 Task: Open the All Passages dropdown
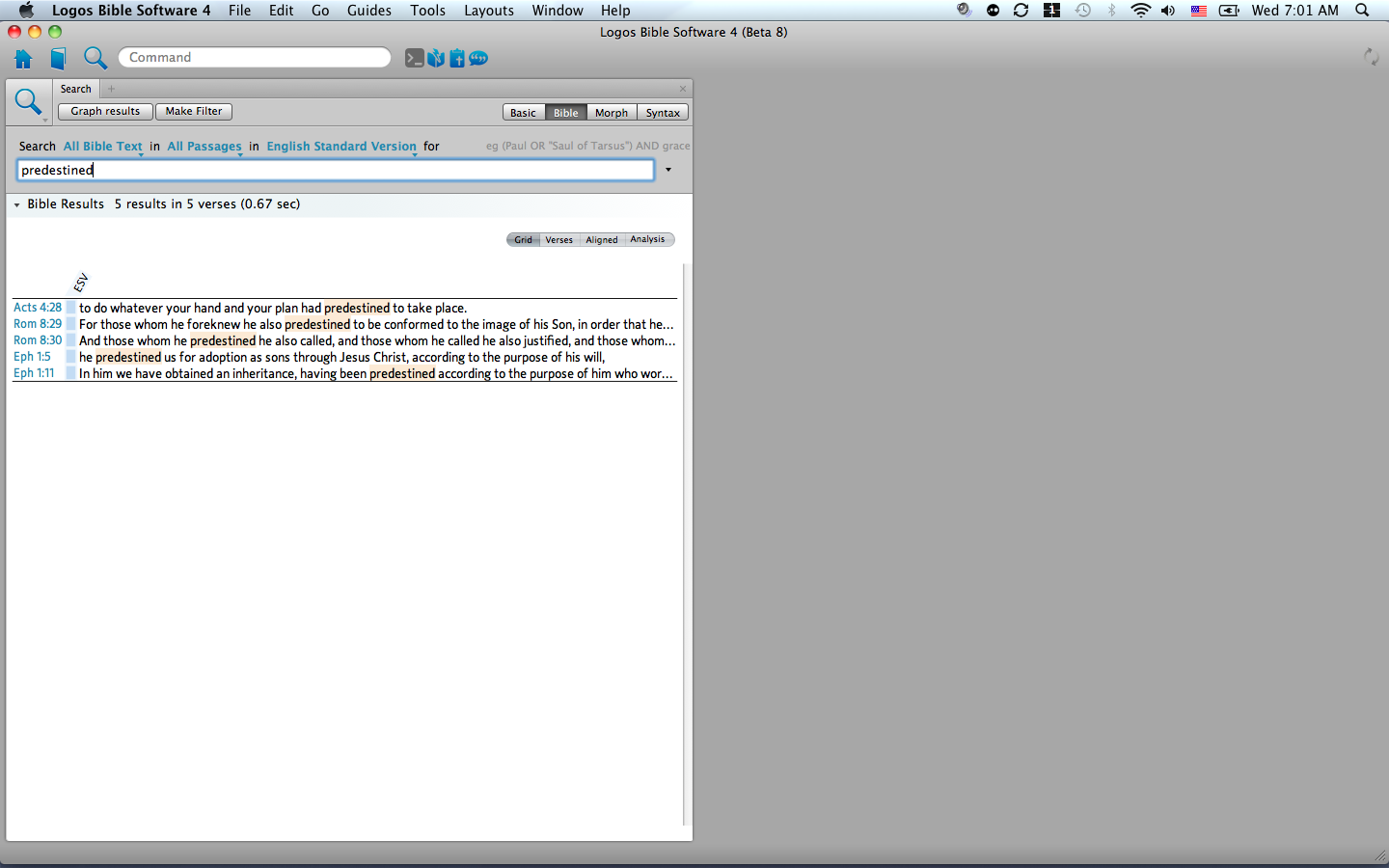[204, 147]
